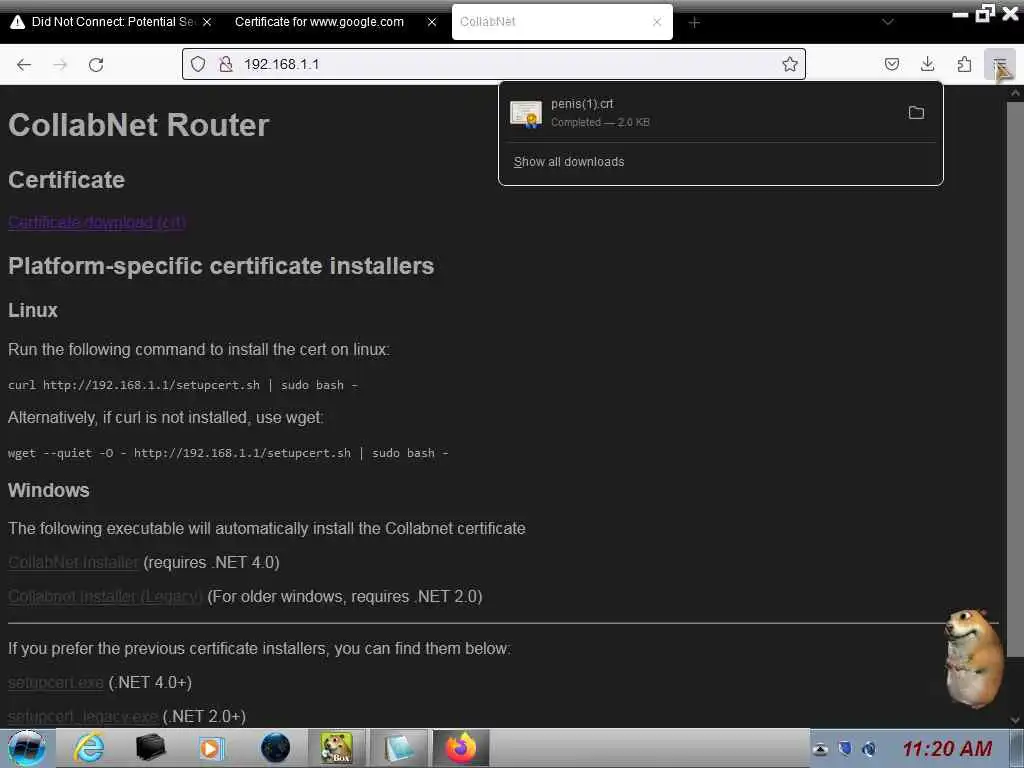Click the insecure connection padlock icon
This screenshot has height=768, width=1024.
click(225, 64)
